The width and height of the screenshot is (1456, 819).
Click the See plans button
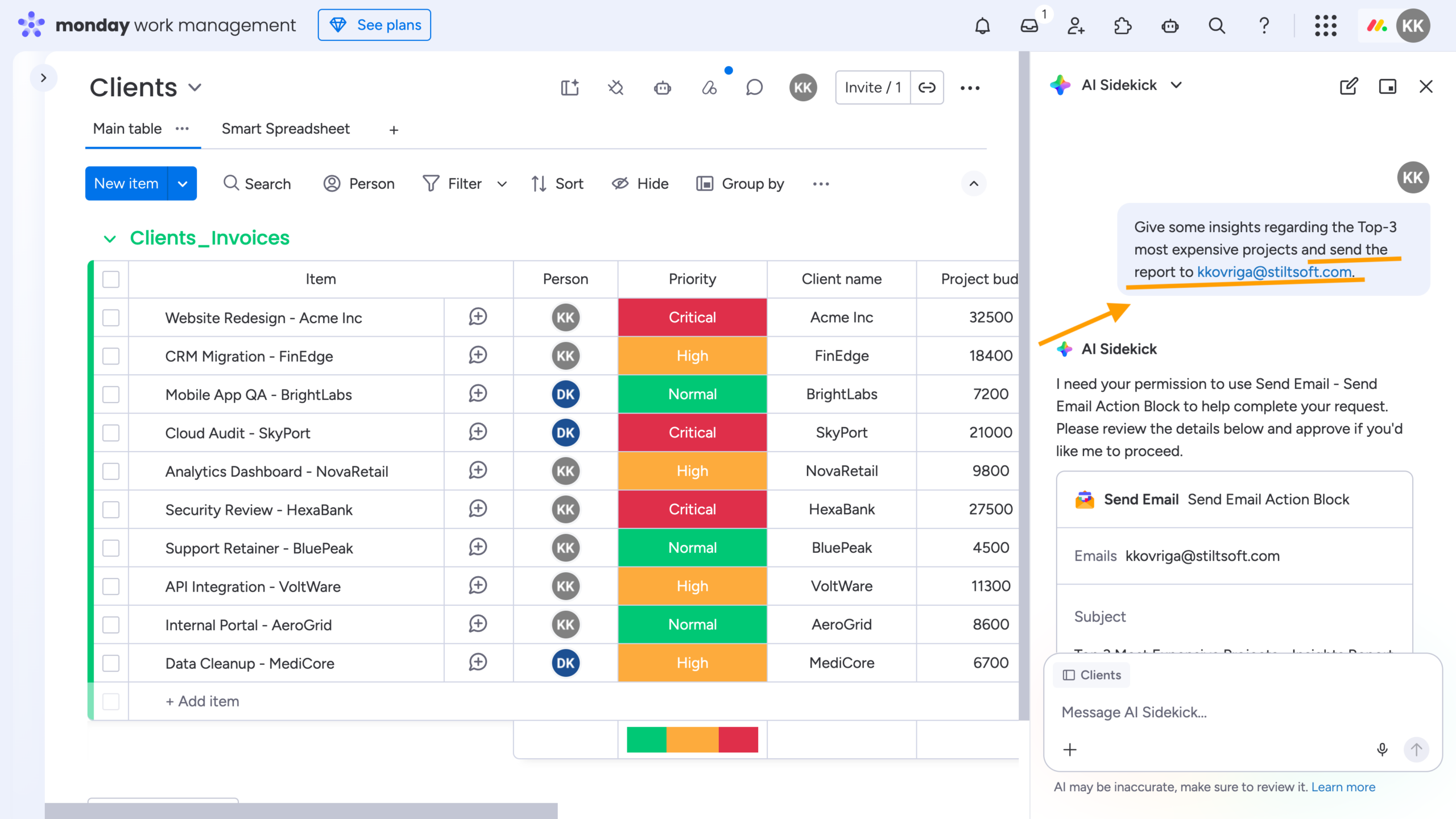tap(374, 25)
